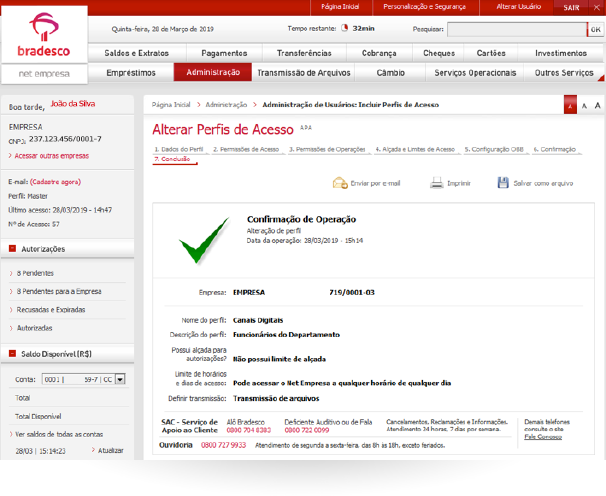Screen dimensions: 606x496
Task: Click the SAIR close X icon
Action: [x=599, y=7]
